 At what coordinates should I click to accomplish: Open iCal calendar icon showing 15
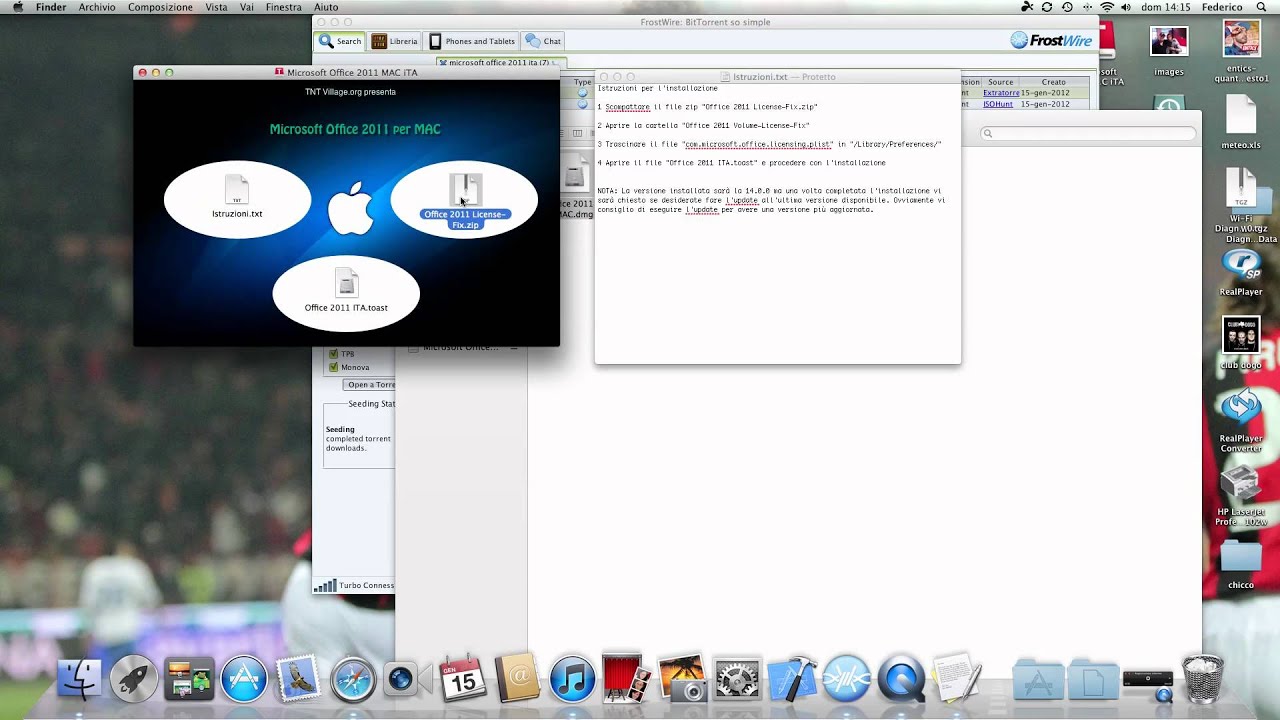(x=462, y=680)
